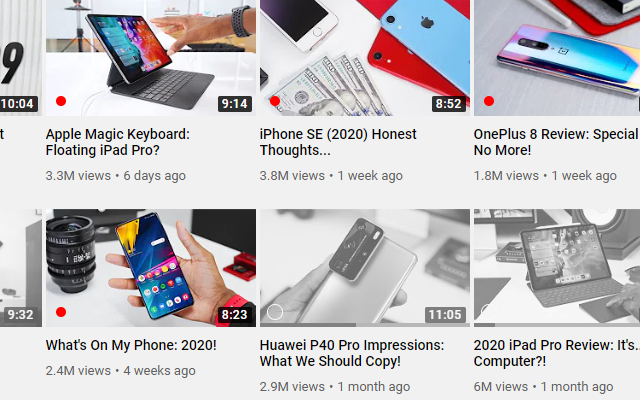Open 'What's On My Phone: 2020!' title link
640x400 pixels.
pos(131,345)
